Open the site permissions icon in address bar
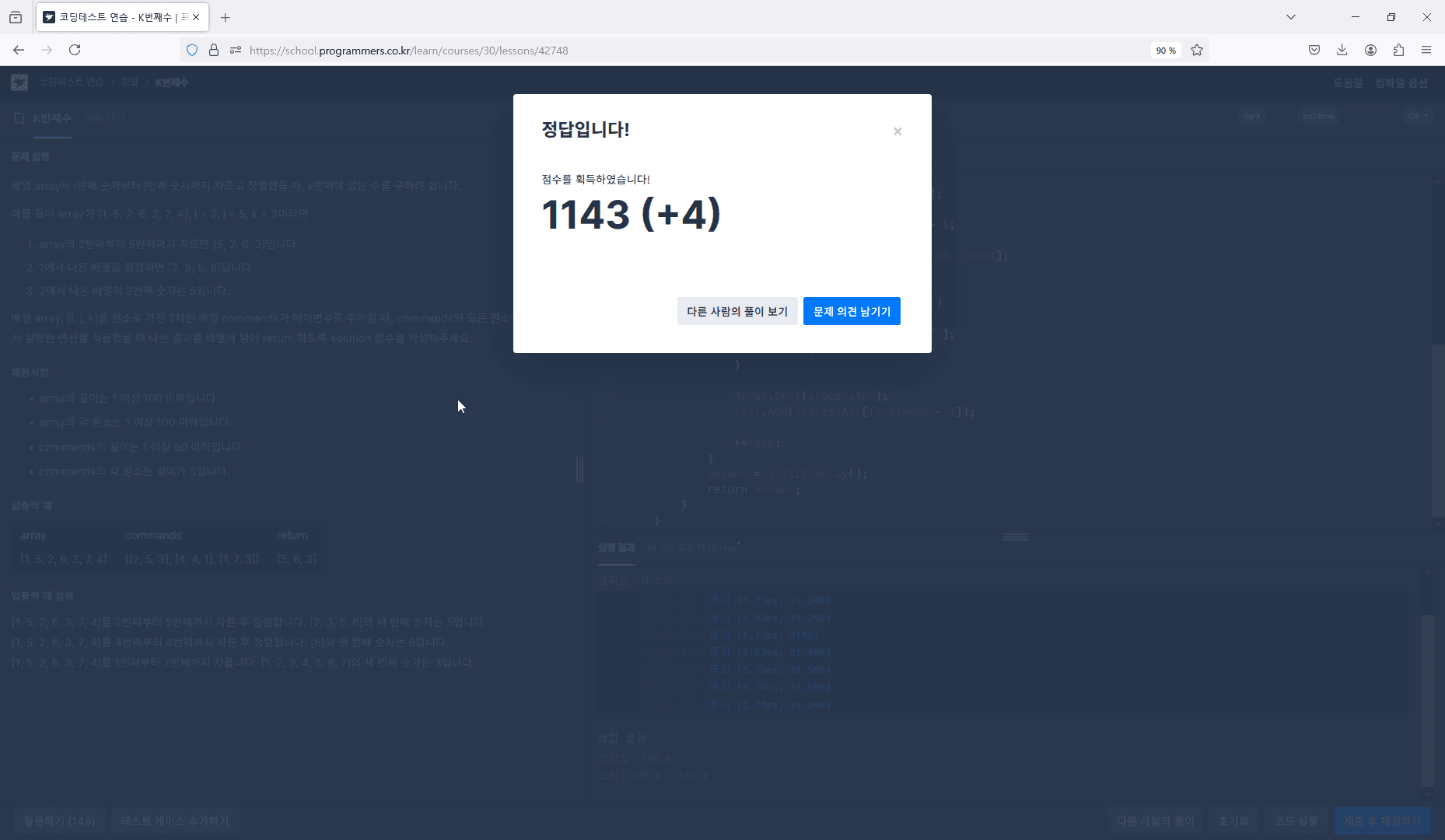1445x840 pixels. [236, 50]
